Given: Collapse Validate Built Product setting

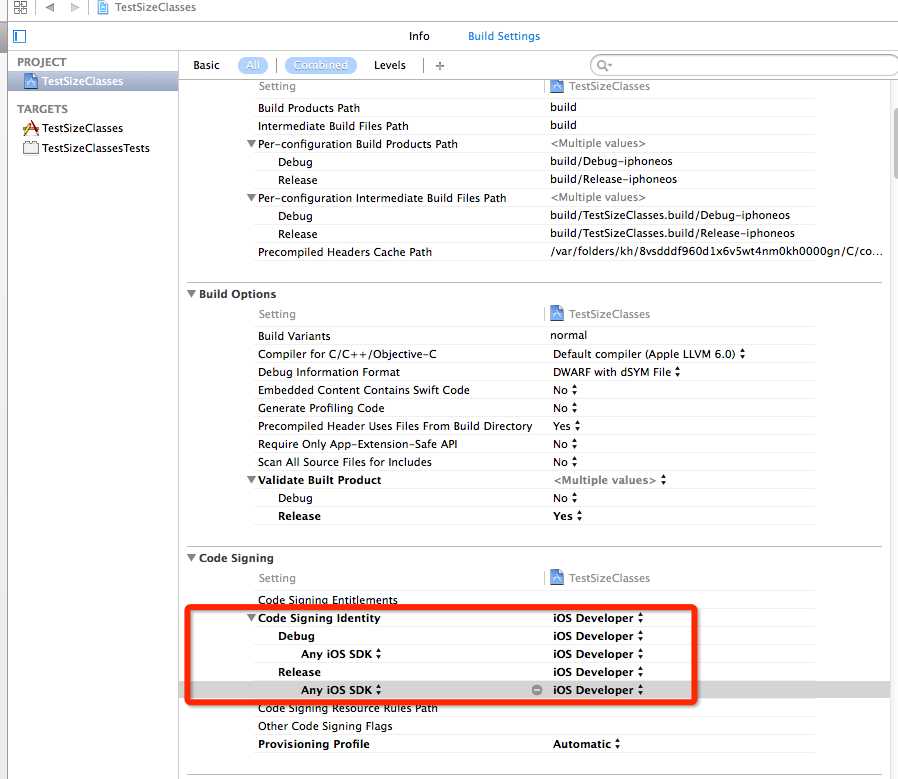Looking at the screenshot, I should point(251,480).
